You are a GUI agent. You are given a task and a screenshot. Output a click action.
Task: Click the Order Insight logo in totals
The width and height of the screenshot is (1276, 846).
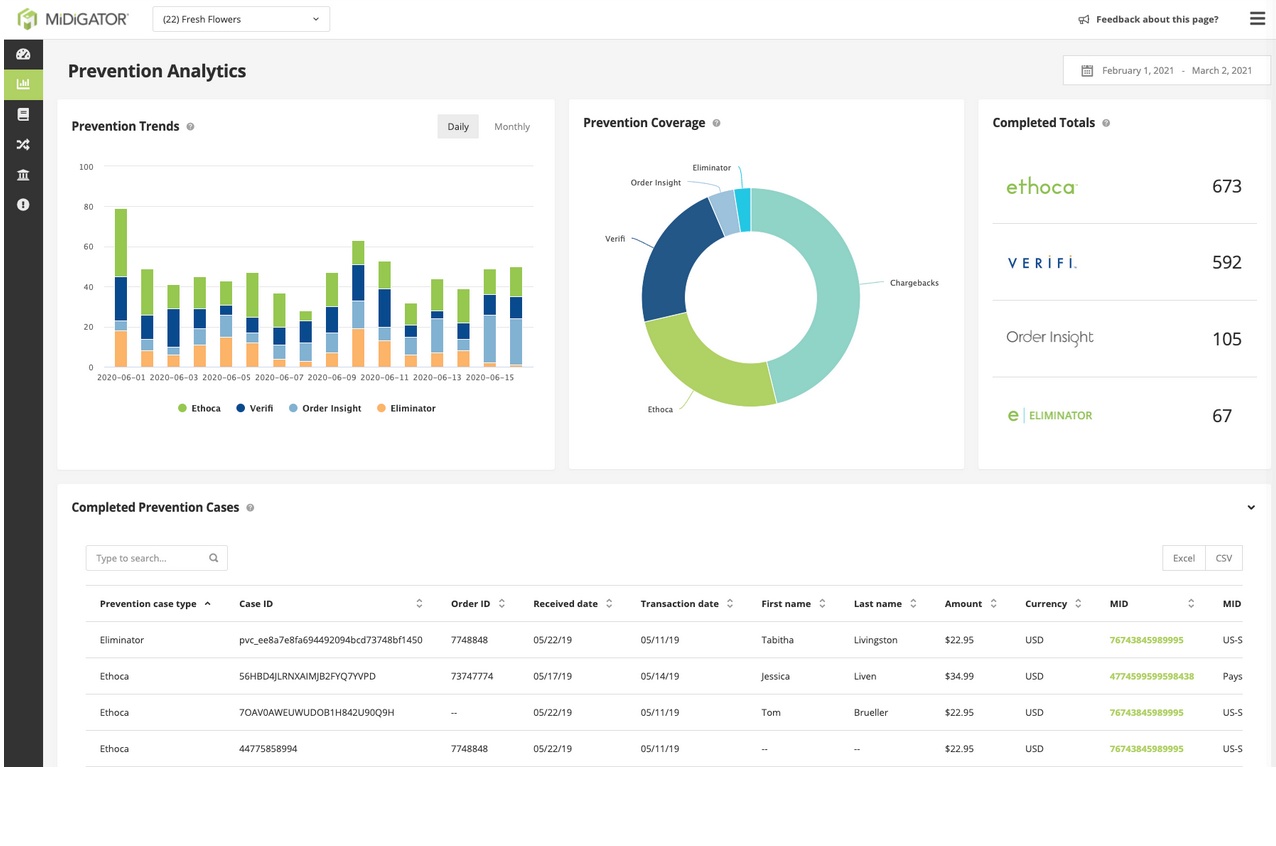1050,338
